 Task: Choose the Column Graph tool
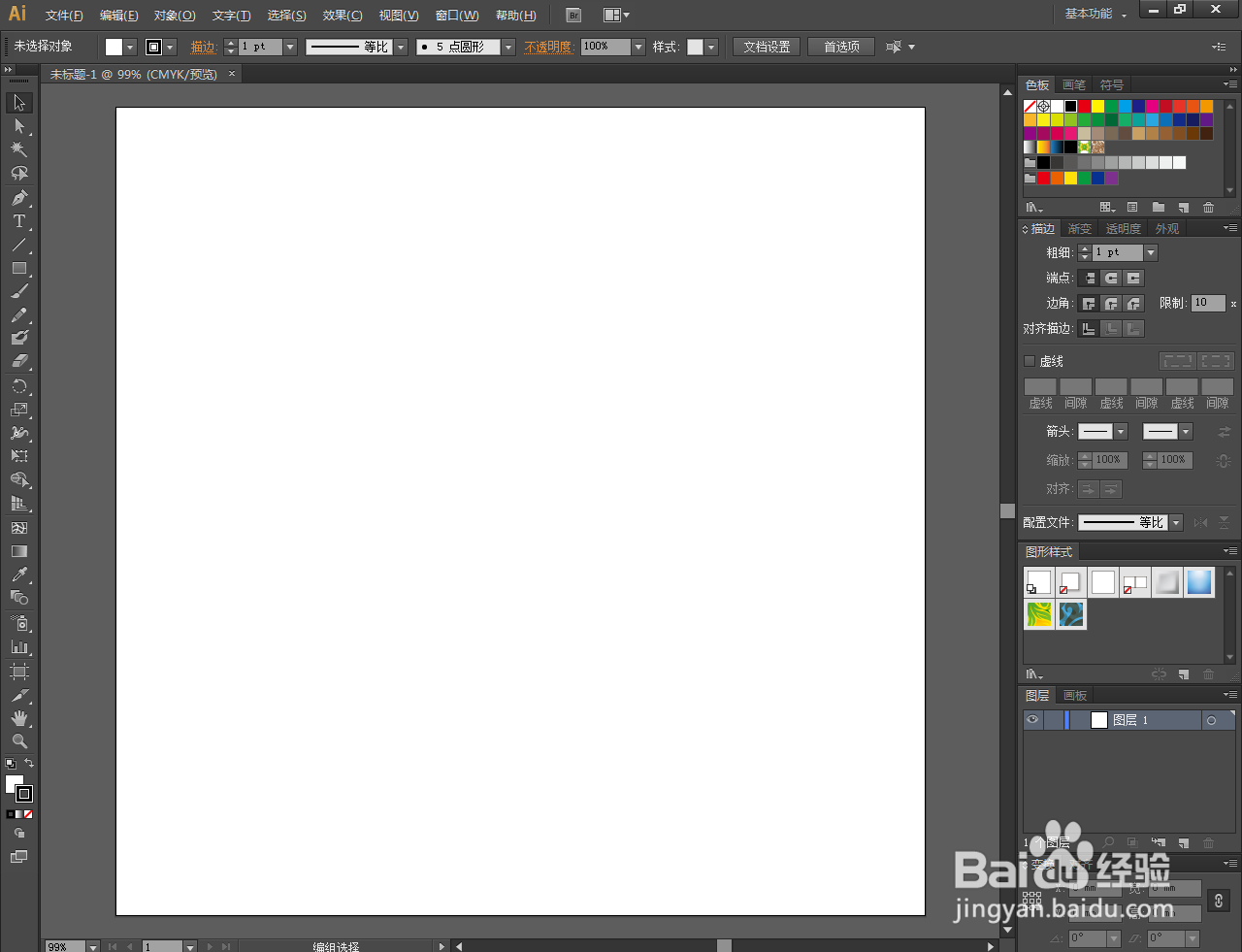19,646
